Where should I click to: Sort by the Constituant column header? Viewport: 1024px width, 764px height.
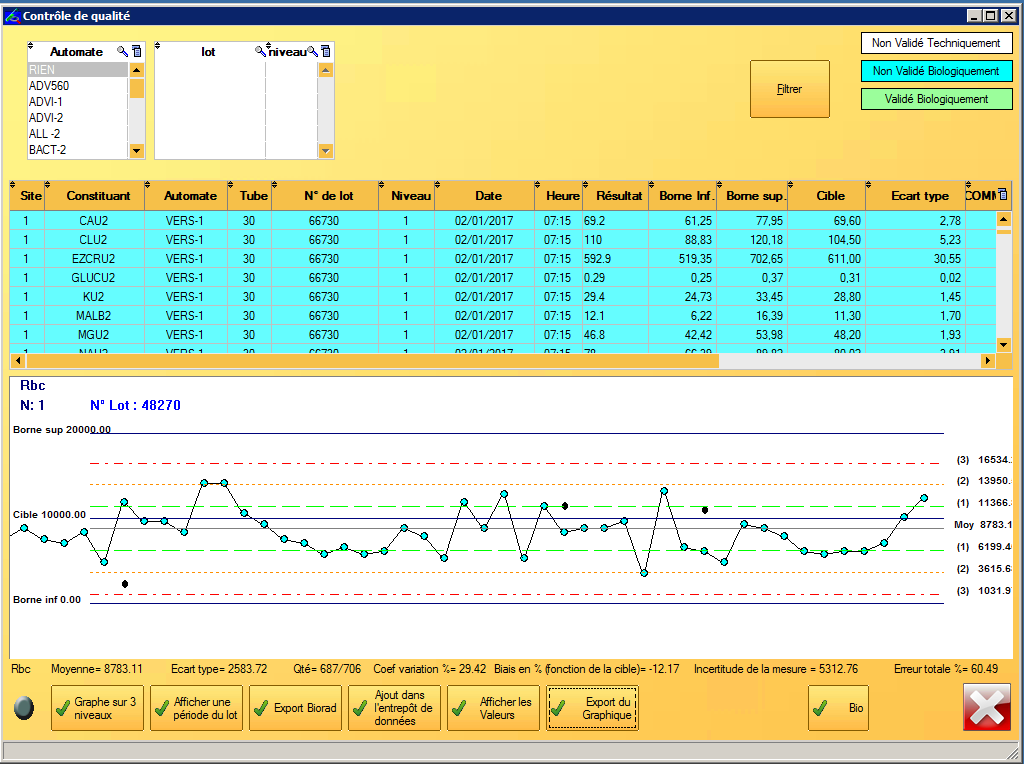click(x=98, y=196)
